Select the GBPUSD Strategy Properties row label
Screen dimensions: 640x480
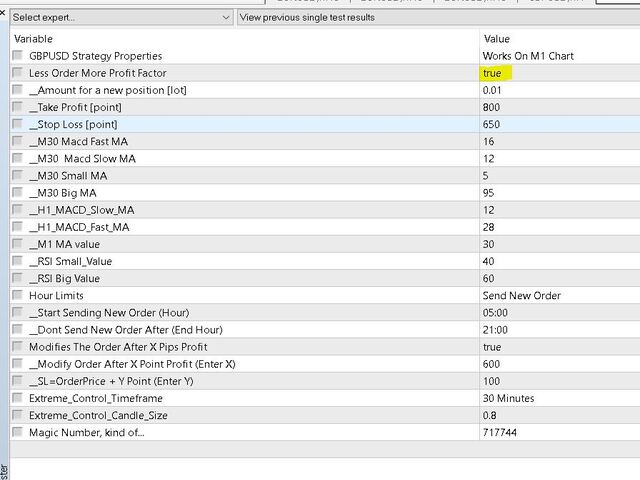click(96, 56)
